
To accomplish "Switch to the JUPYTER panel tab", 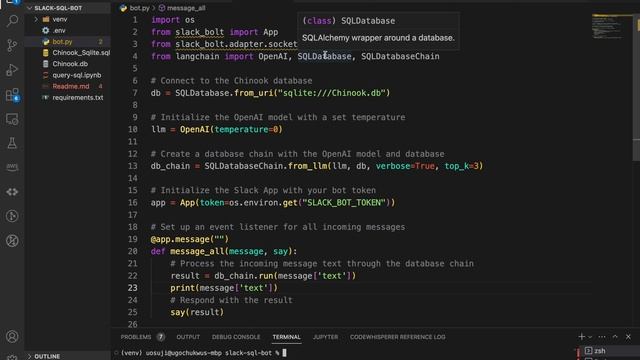I will click(325, 337).
